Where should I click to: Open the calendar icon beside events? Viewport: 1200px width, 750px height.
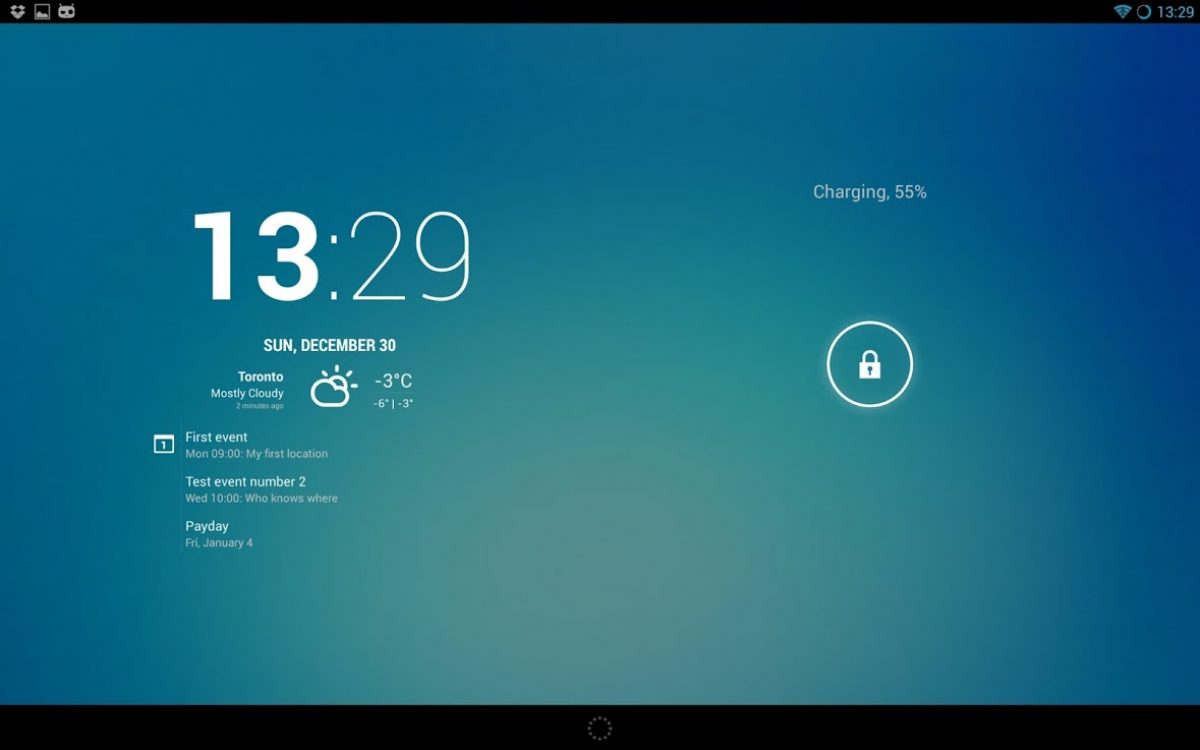[163, 444]
